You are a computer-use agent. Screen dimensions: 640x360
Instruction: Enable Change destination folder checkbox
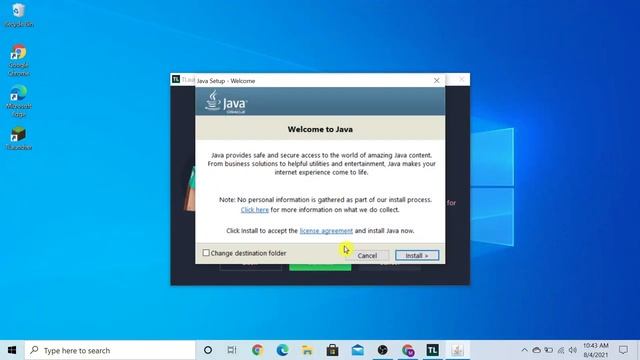point(206,253)
